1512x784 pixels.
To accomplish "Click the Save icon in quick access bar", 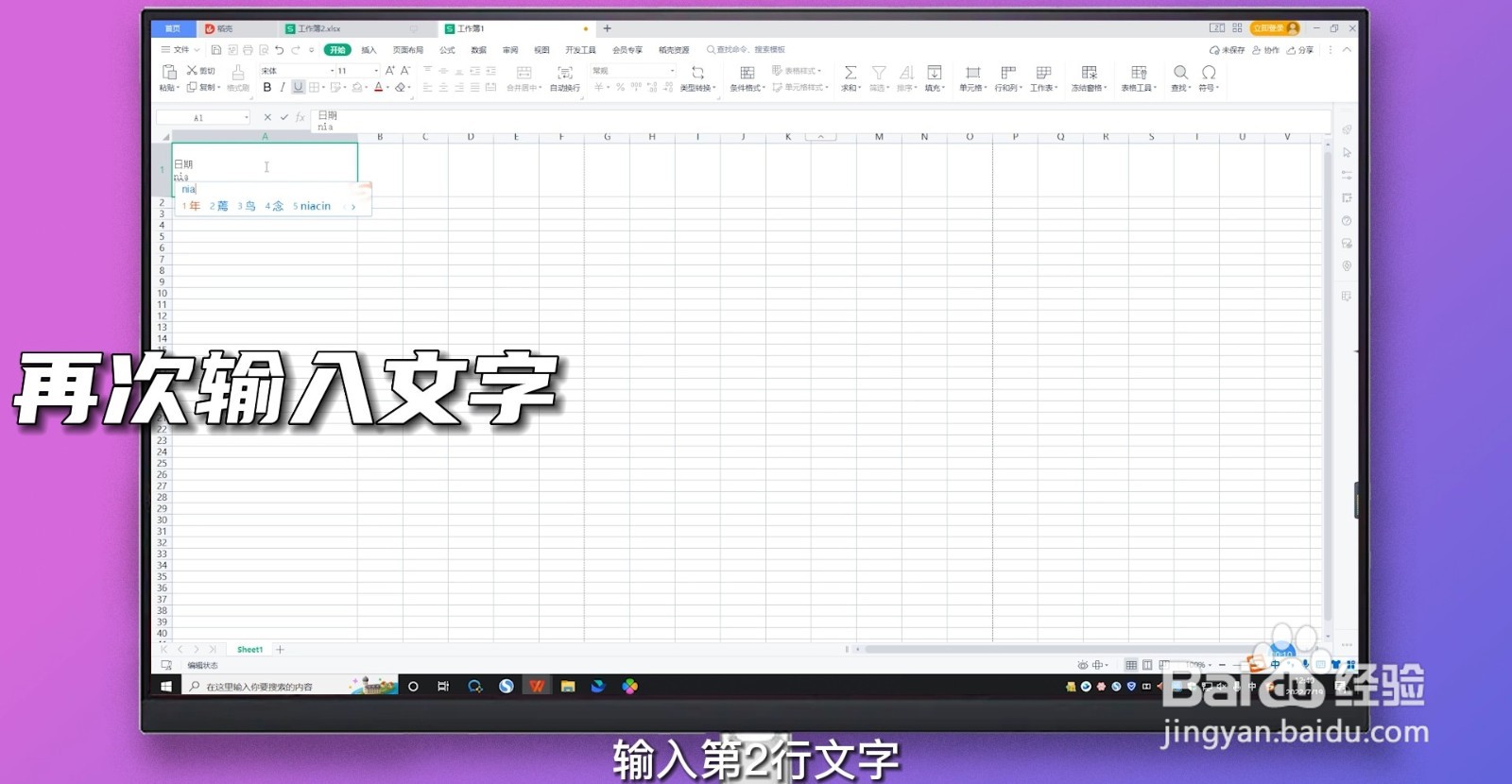I will click(x=216, y=50).
